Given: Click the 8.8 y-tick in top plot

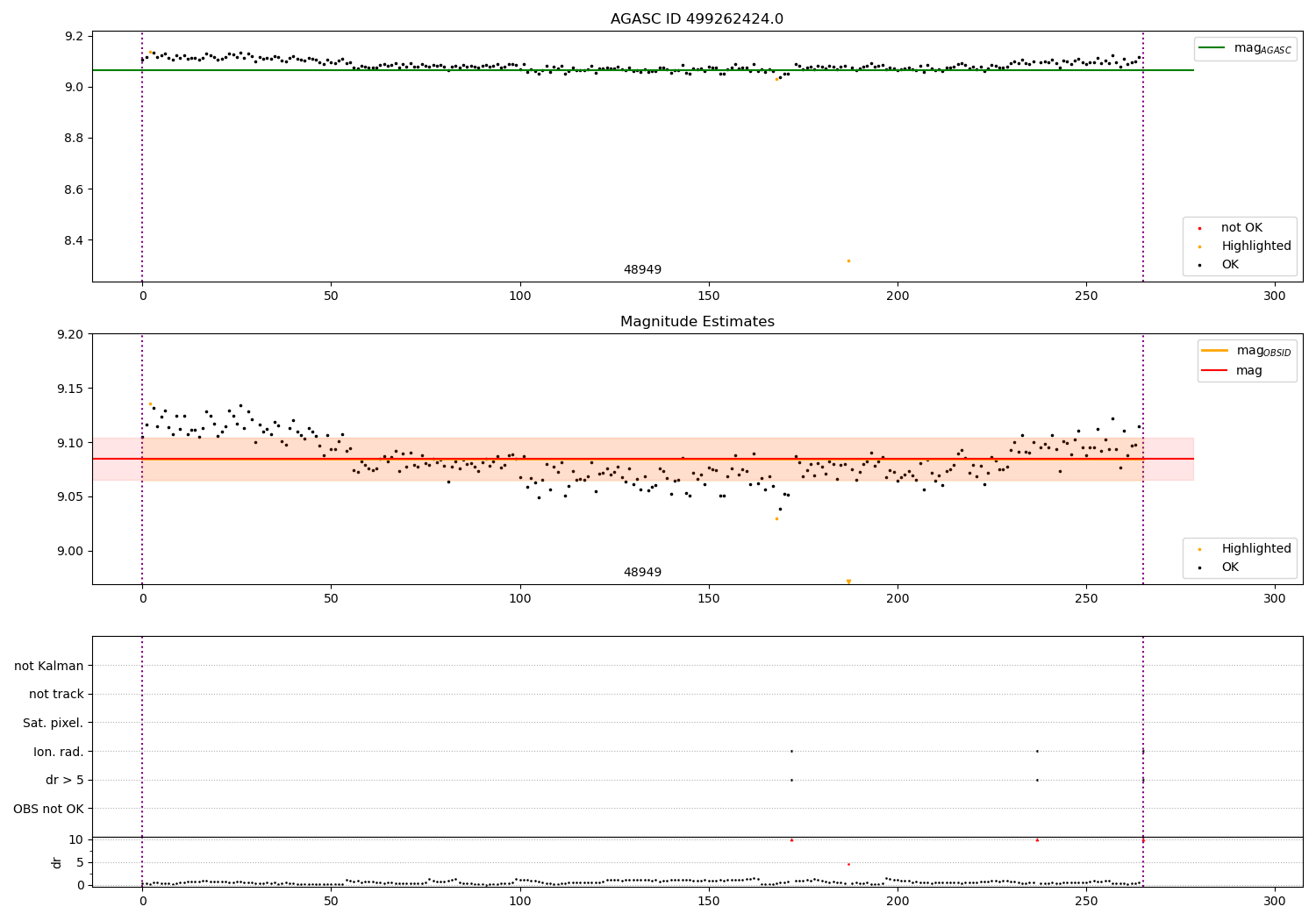Looking at the screenshot, I should pyautogui.click(x=75, y=138).
